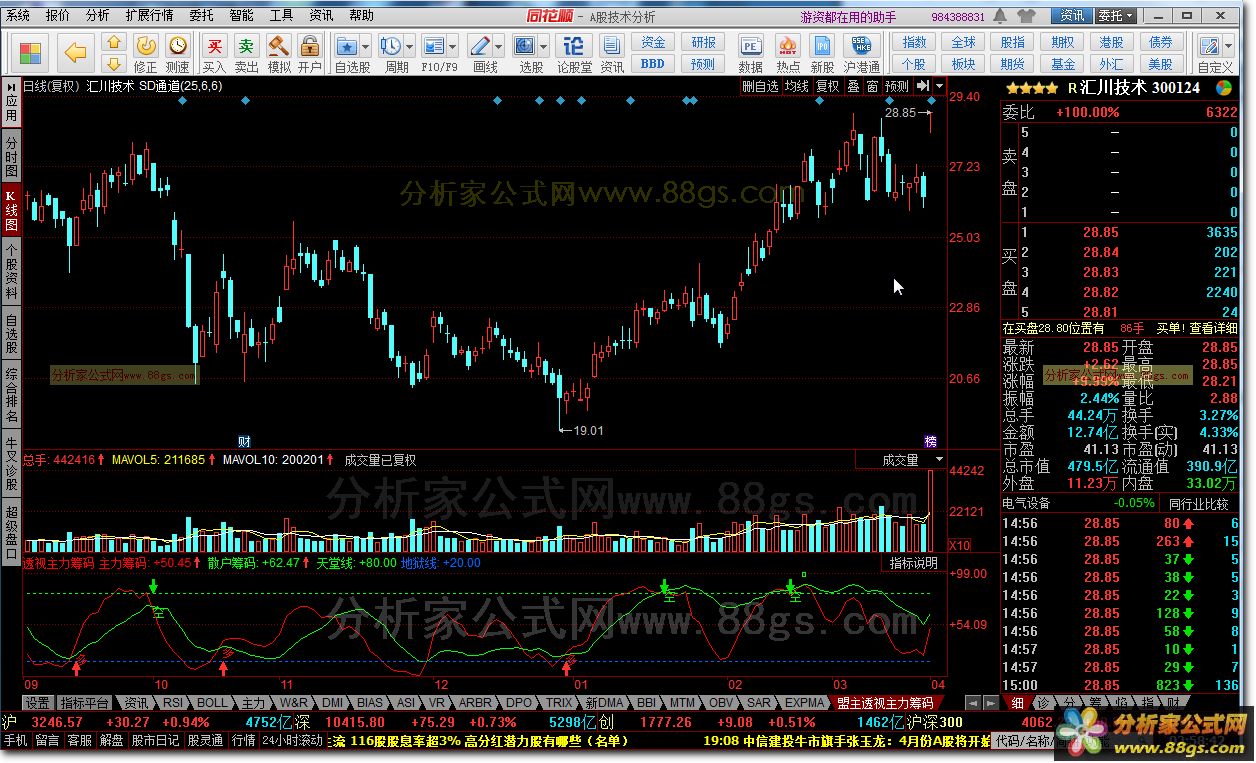This screenshot has width=1256, height=763.
Task: Select the TRIX indicator tab
Action: [x=560, y=703]
